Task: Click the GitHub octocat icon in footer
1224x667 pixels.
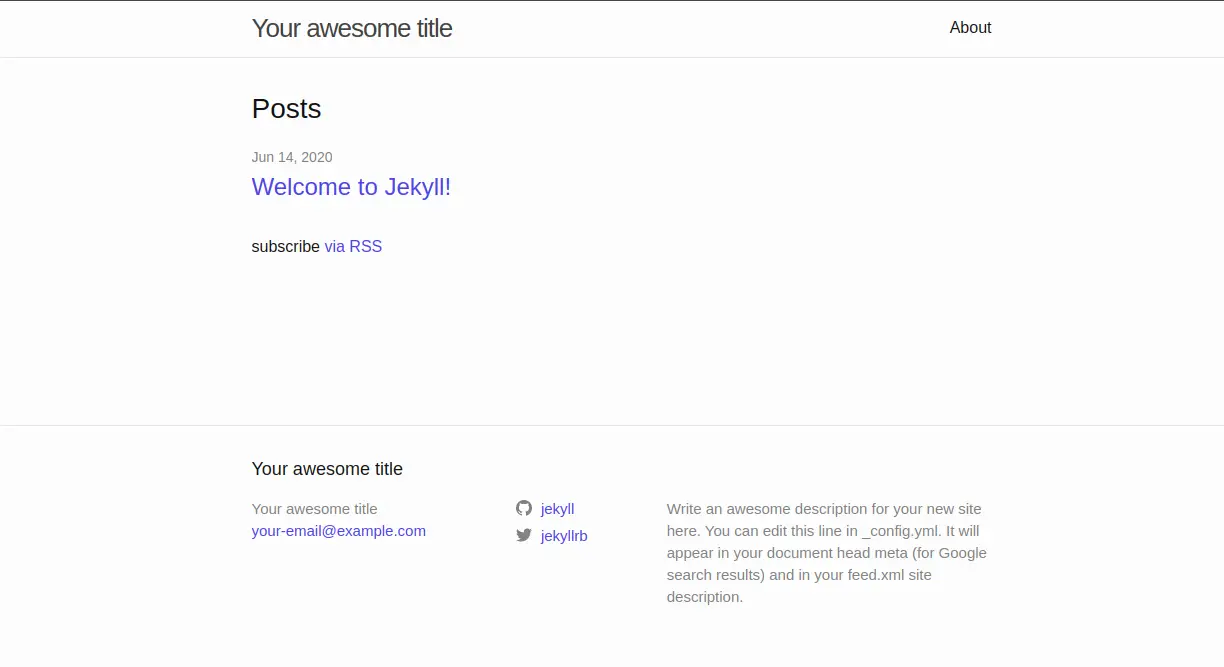Action: click(524, 508)
